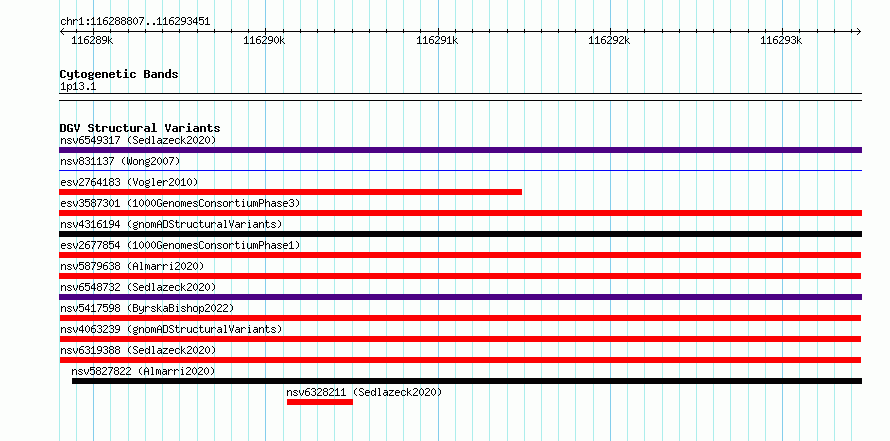Click the chr1:116288807..116293451 coordinate text
Screen dimensions: 890x441
click(135, 22)
